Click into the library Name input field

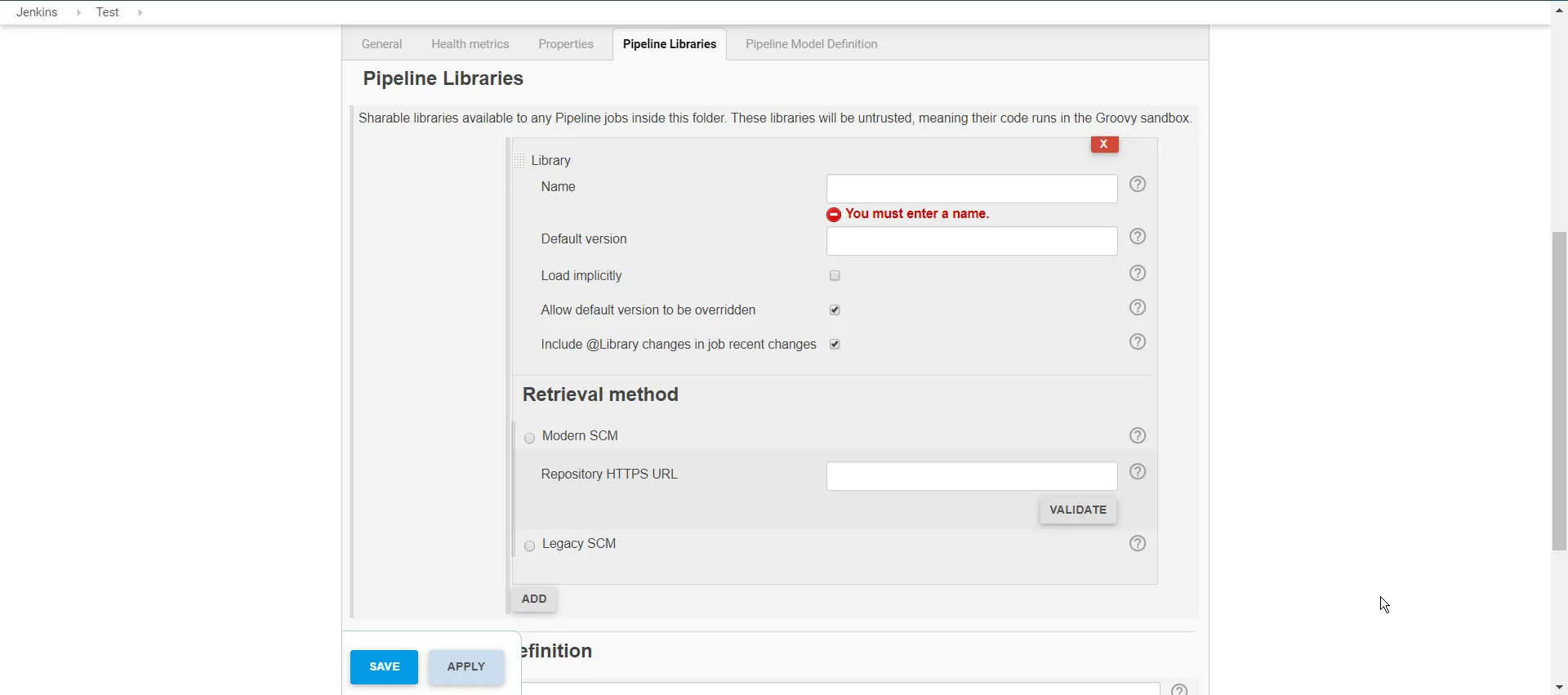(971, 189)
